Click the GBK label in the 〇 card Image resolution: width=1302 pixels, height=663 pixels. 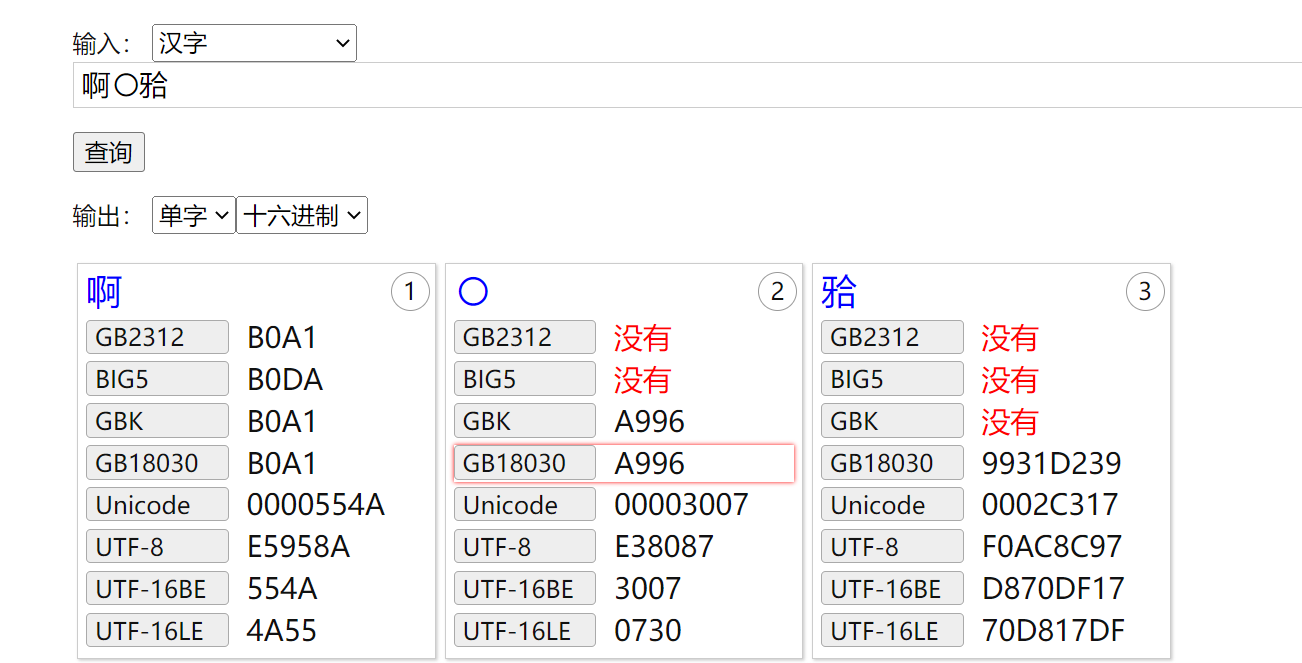click(x=525, y=421)
